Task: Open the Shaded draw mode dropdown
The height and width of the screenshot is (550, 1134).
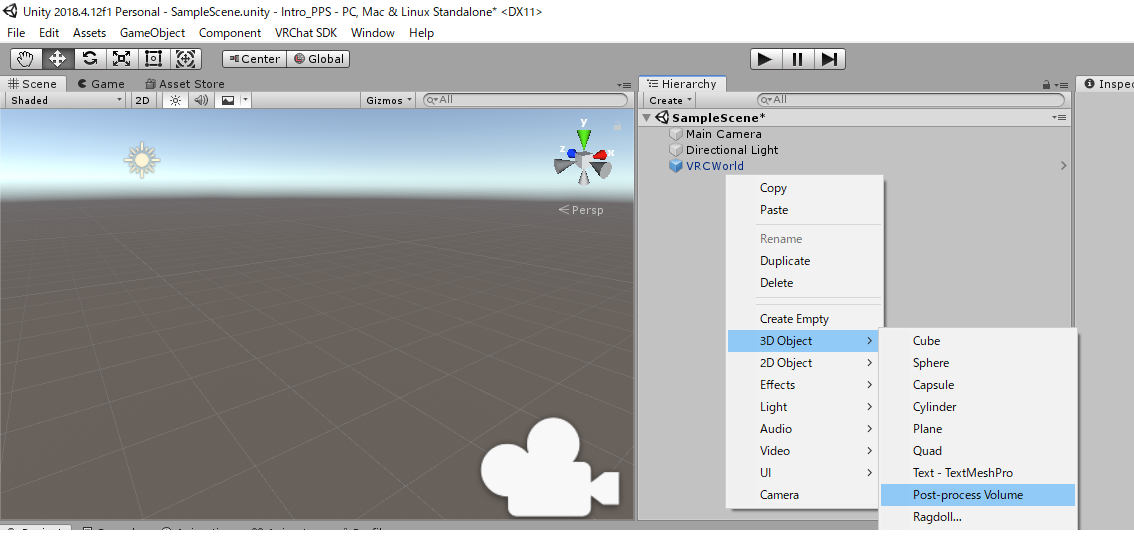Action: click(x=66, y=100)
